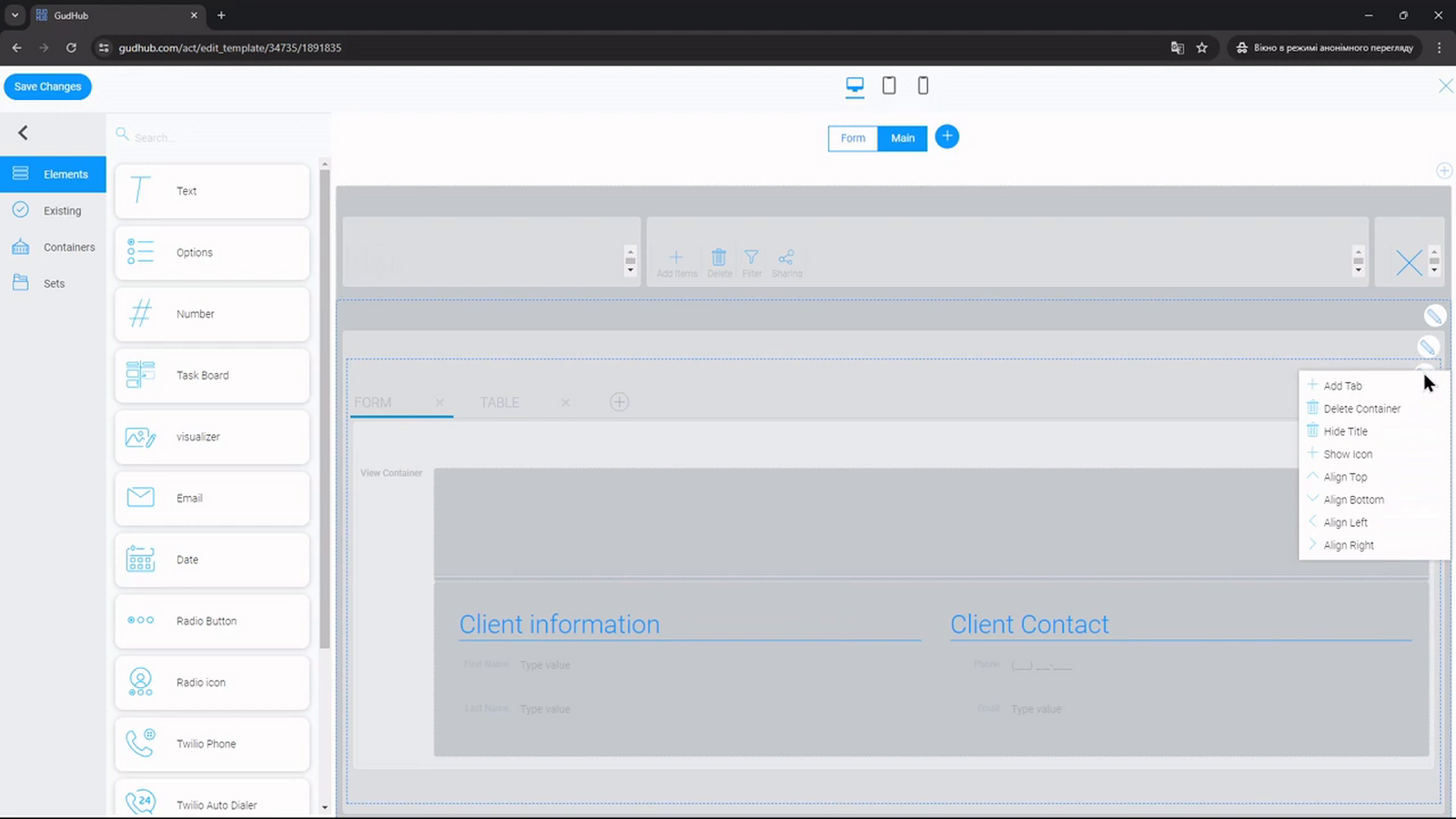Image resolution: width=1456 pixels, height=819 pixels.
Task: Open the Elements sidebar section
Action: [x=53, y=174]
